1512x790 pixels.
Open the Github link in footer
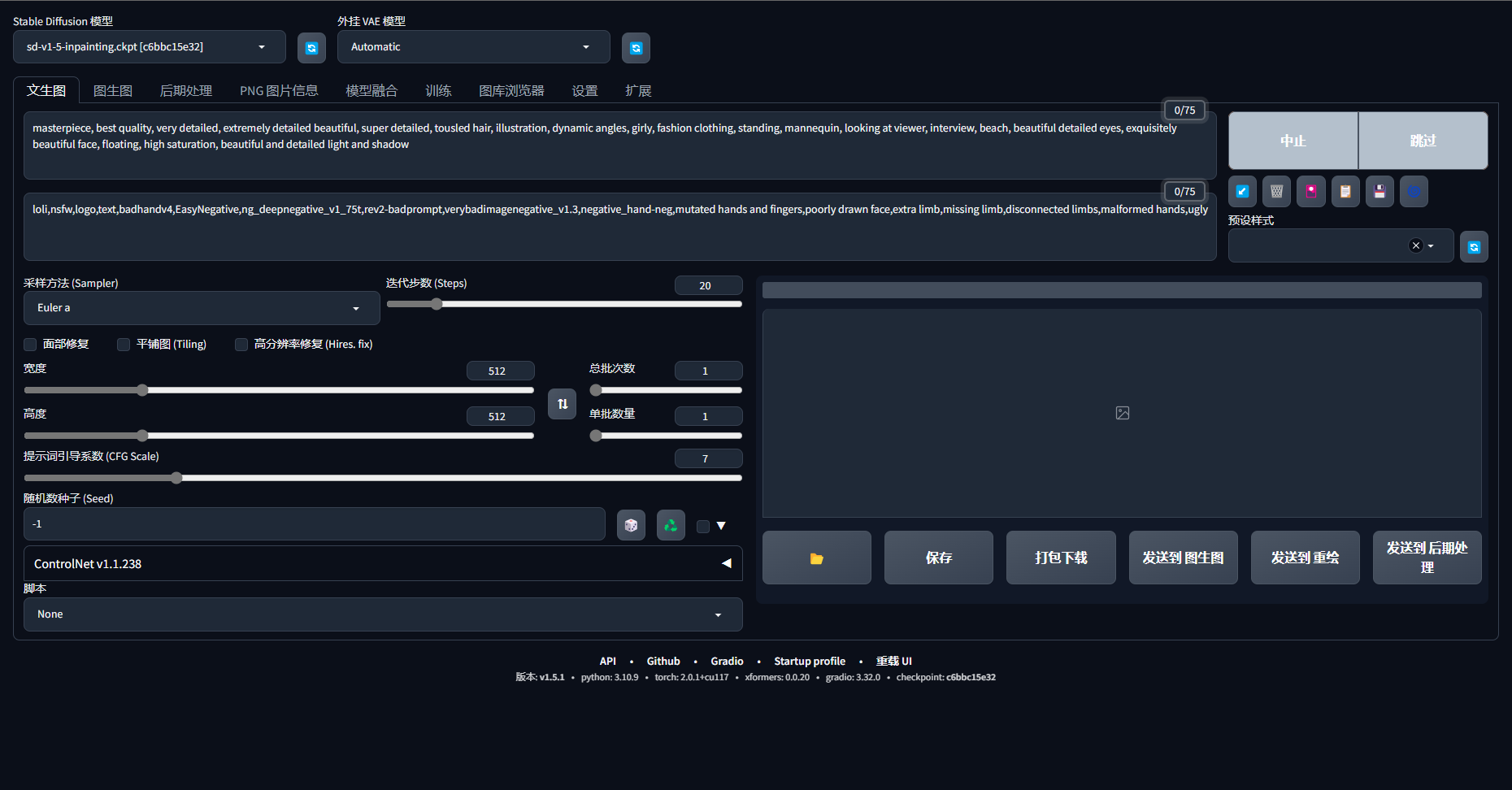[x=663, y=661]
